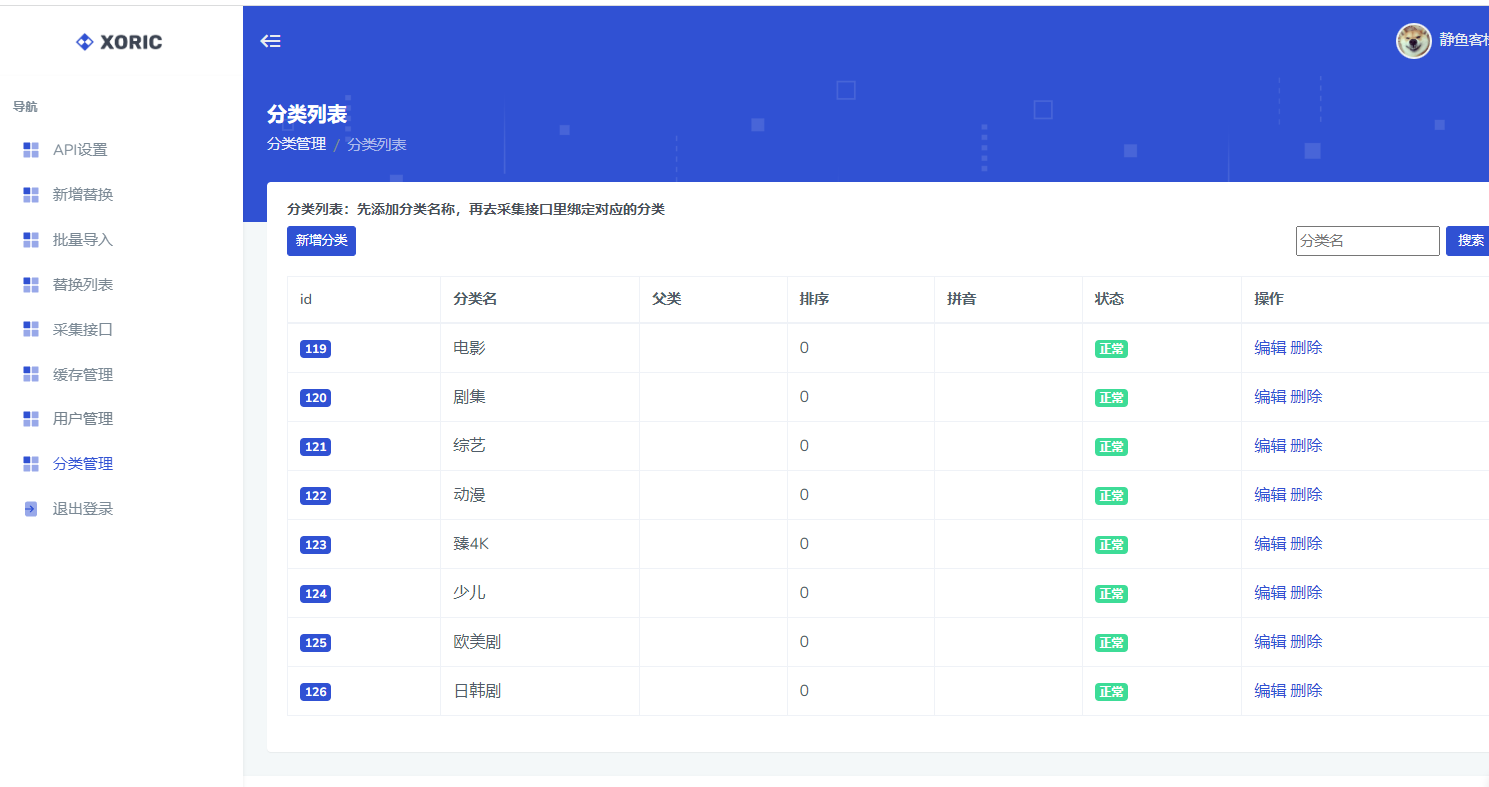This screenshot has height=787, width=1489.
Task: Focus the 分类名 search input field
Action: coord(1367,241)
